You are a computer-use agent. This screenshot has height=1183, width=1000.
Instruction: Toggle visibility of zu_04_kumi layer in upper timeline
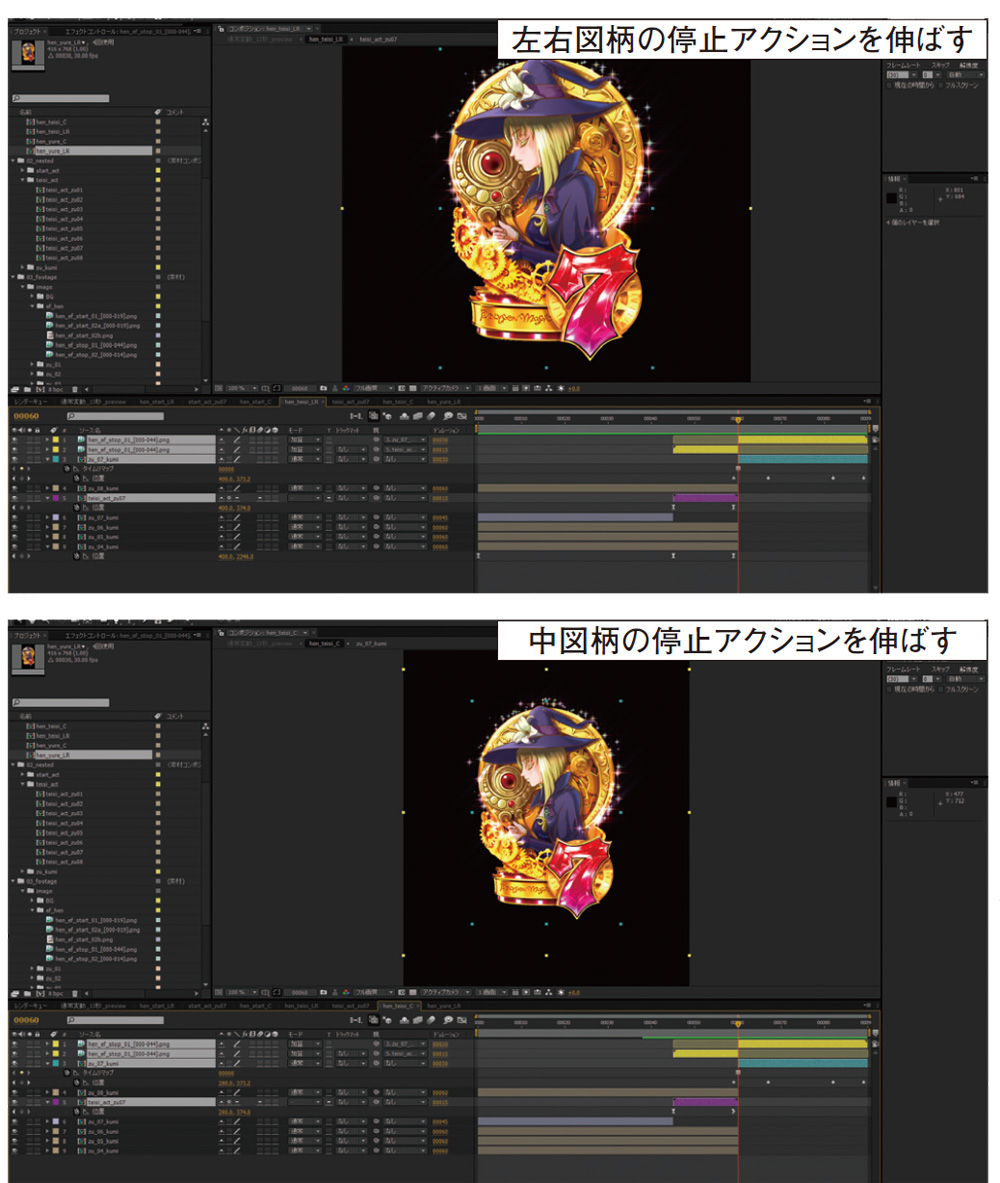[14, 546]
